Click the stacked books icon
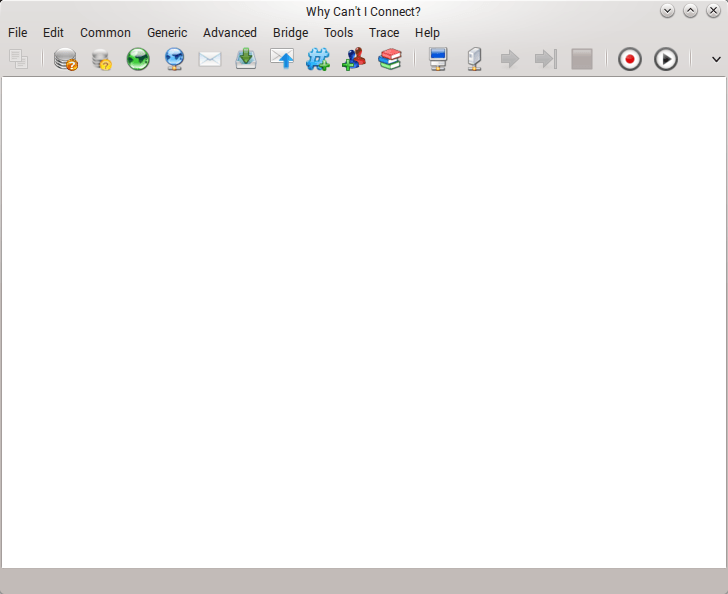The width and height of the screenshot is (728, 594). tap(390, 59)
